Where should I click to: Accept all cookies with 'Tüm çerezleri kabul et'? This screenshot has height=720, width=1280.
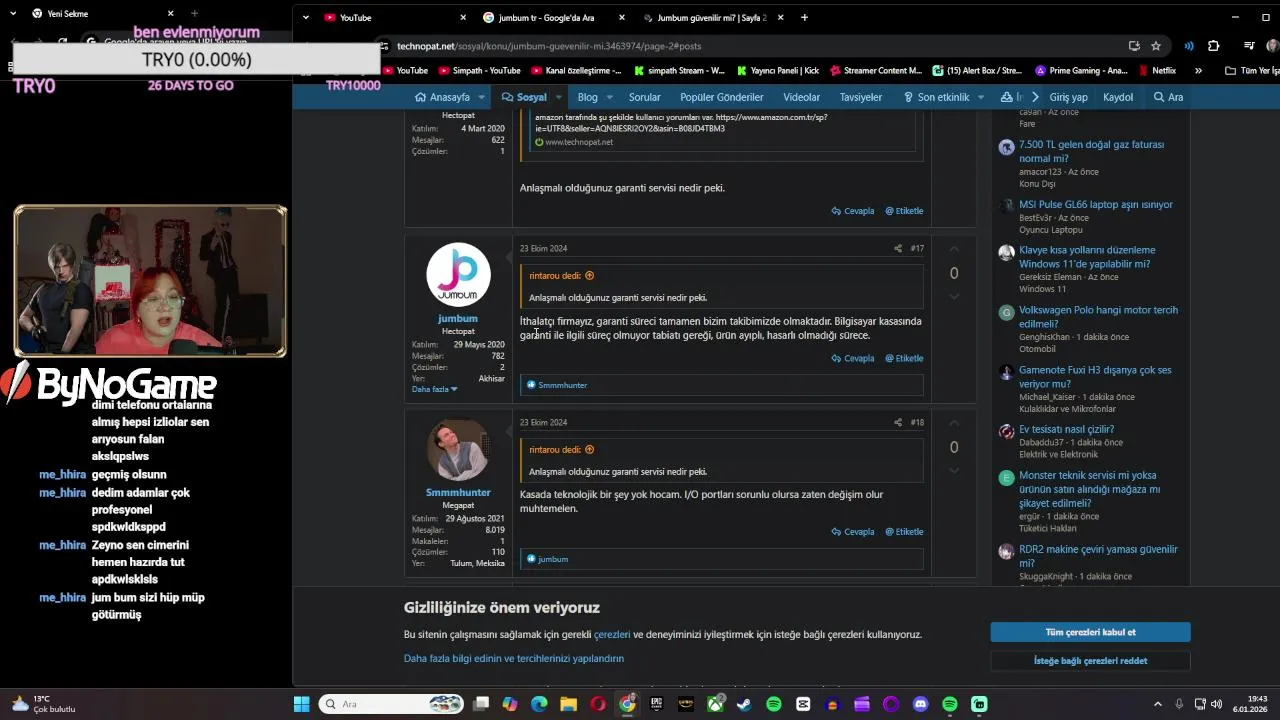click(x=1090, y=632)
